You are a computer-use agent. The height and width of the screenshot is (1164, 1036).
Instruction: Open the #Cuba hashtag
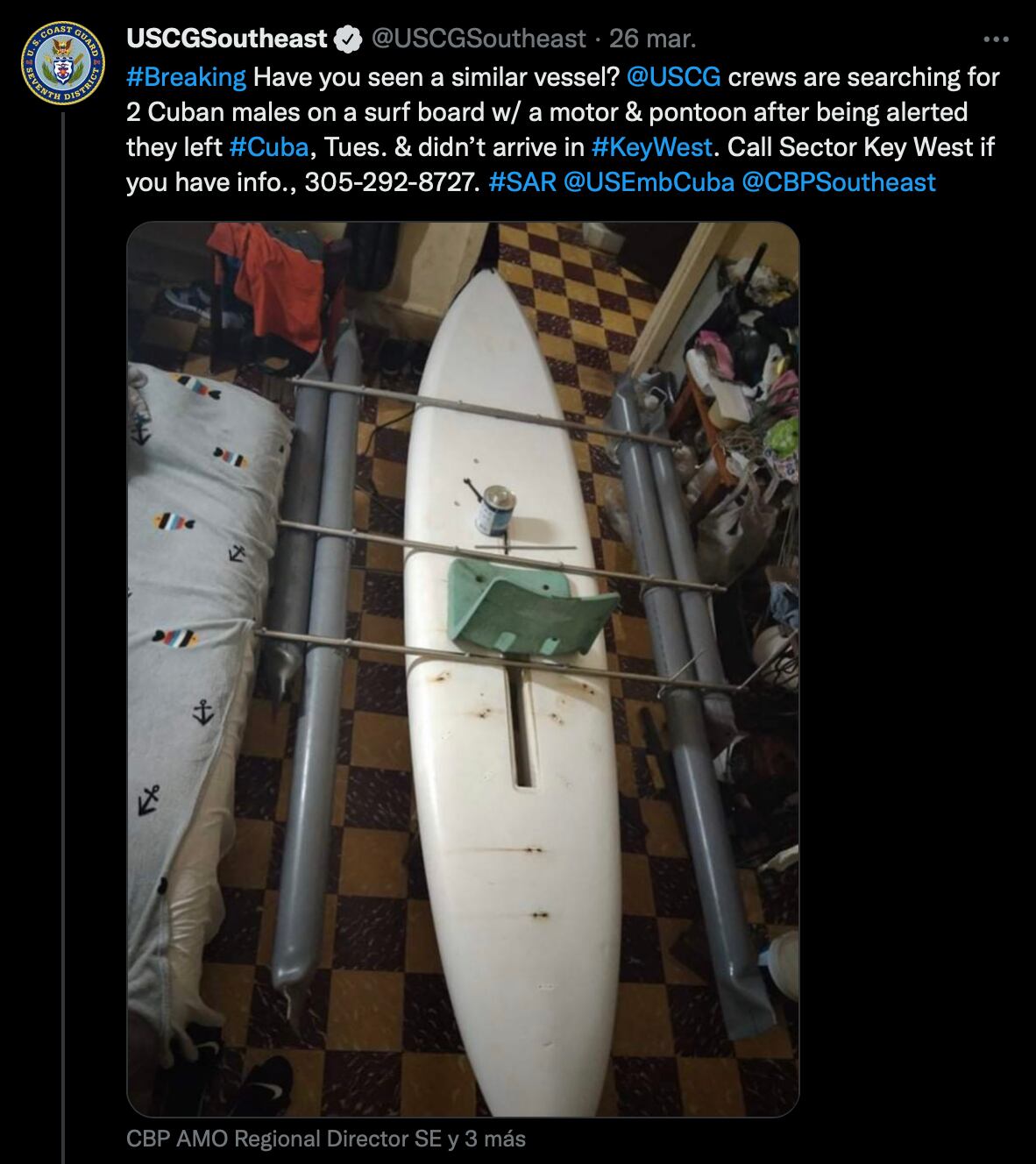pyautogui.click(x=269, y=146)
